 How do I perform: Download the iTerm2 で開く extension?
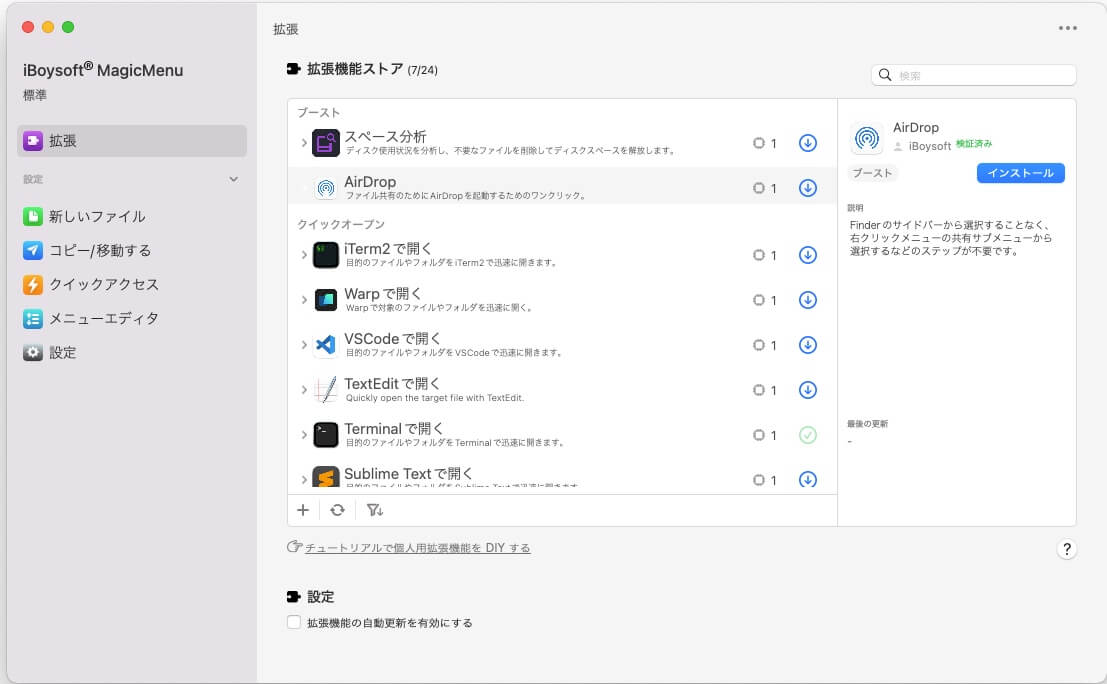pos(808,255)
